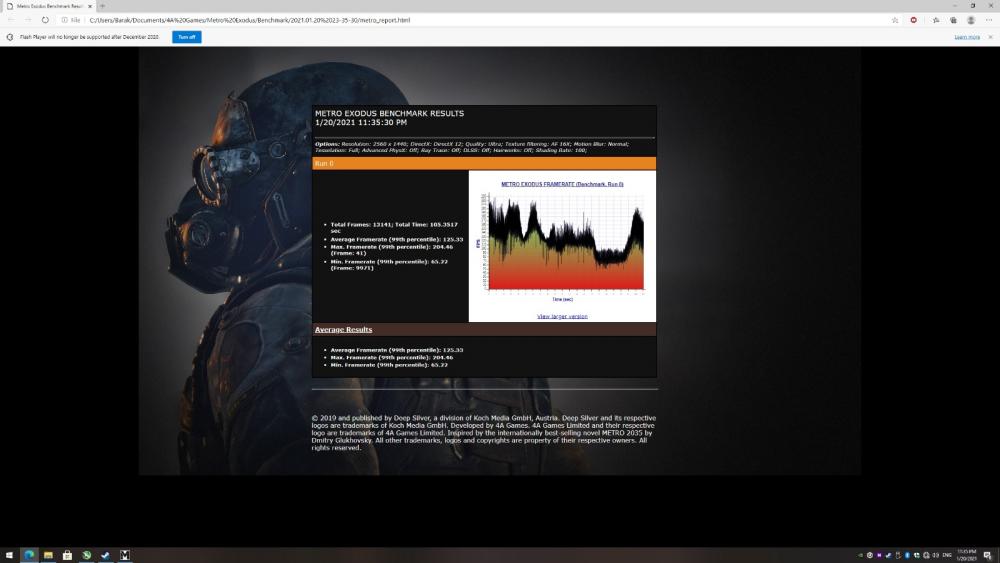
Task: Close the Metro Exodus Benchmark Results tab
Action: click(x=90, y=6)
